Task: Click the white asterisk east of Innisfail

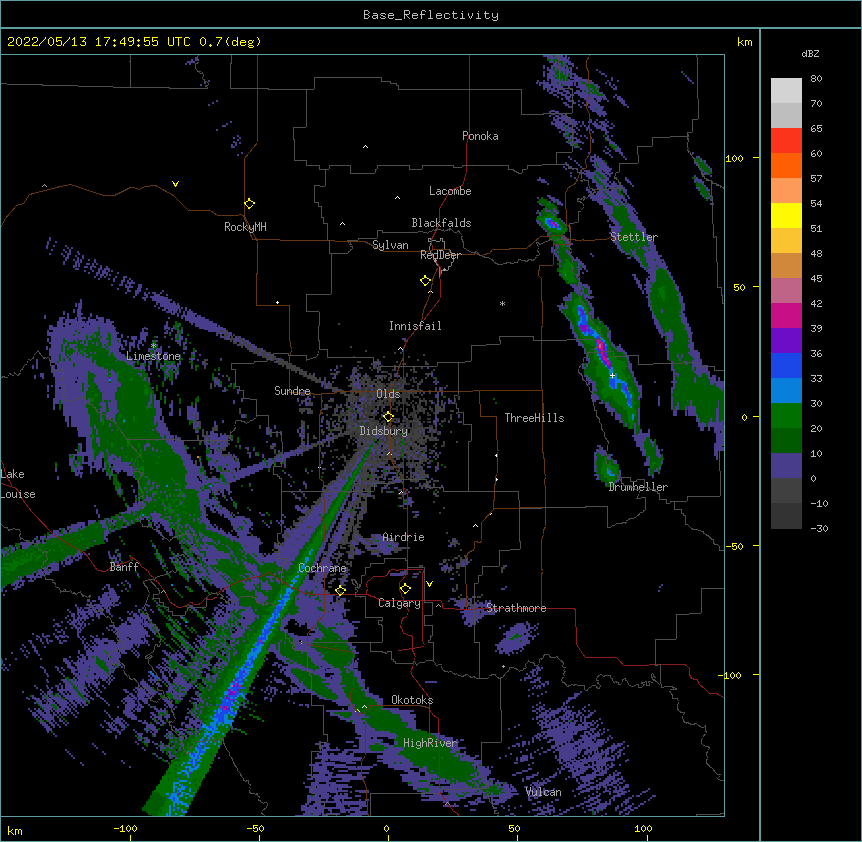Action: click(502, 303)
